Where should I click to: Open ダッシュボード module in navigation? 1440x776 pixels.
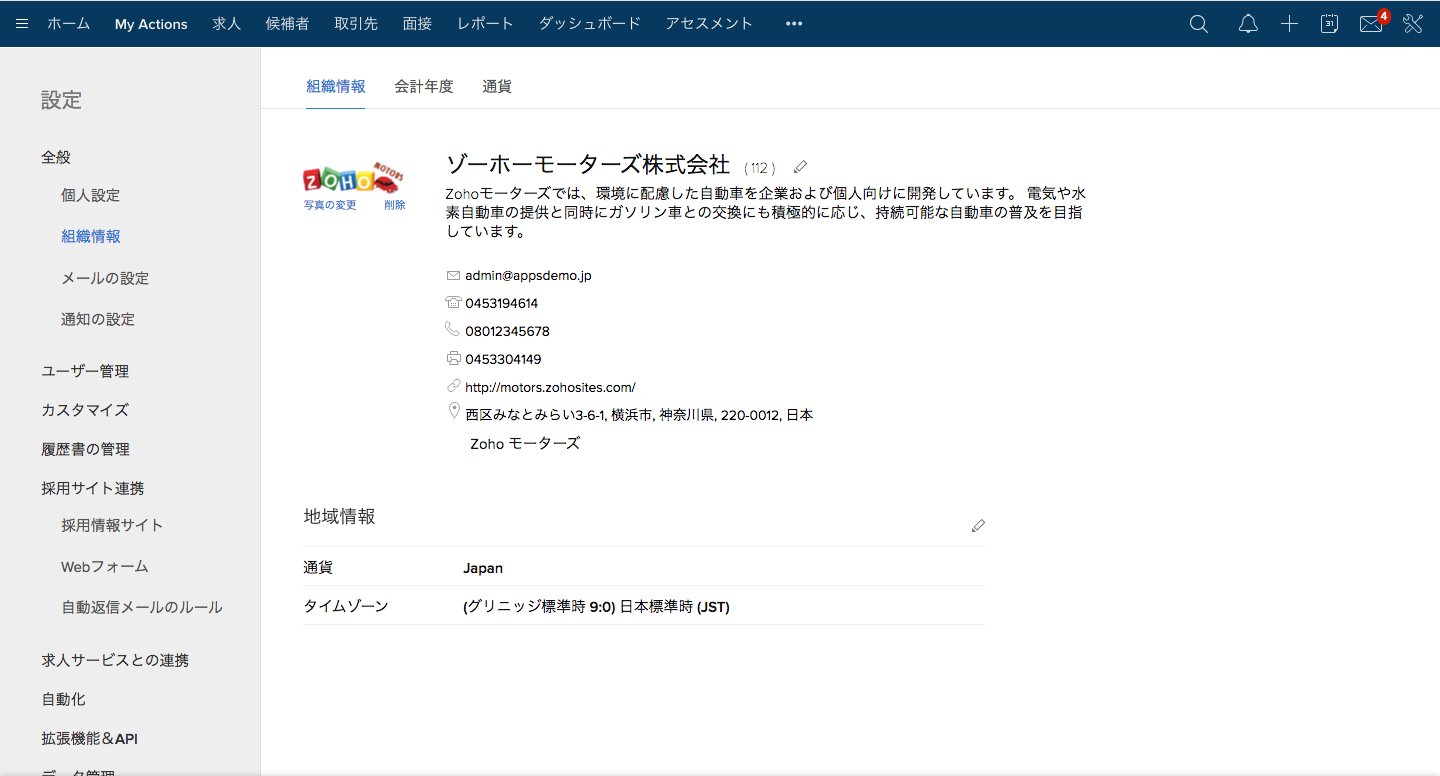(589, 24)
